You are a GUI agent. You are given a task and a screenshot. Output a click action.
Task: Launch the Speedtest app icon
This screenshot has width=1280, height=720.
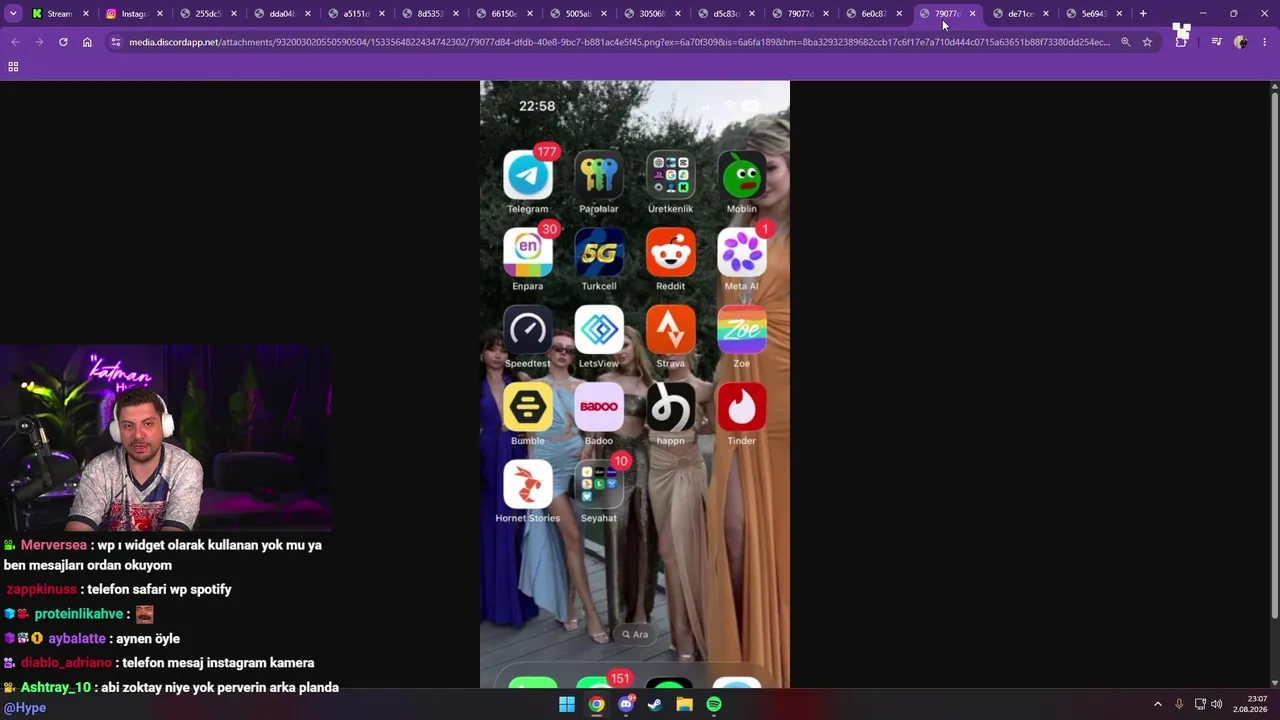click(x=528, y=330)
